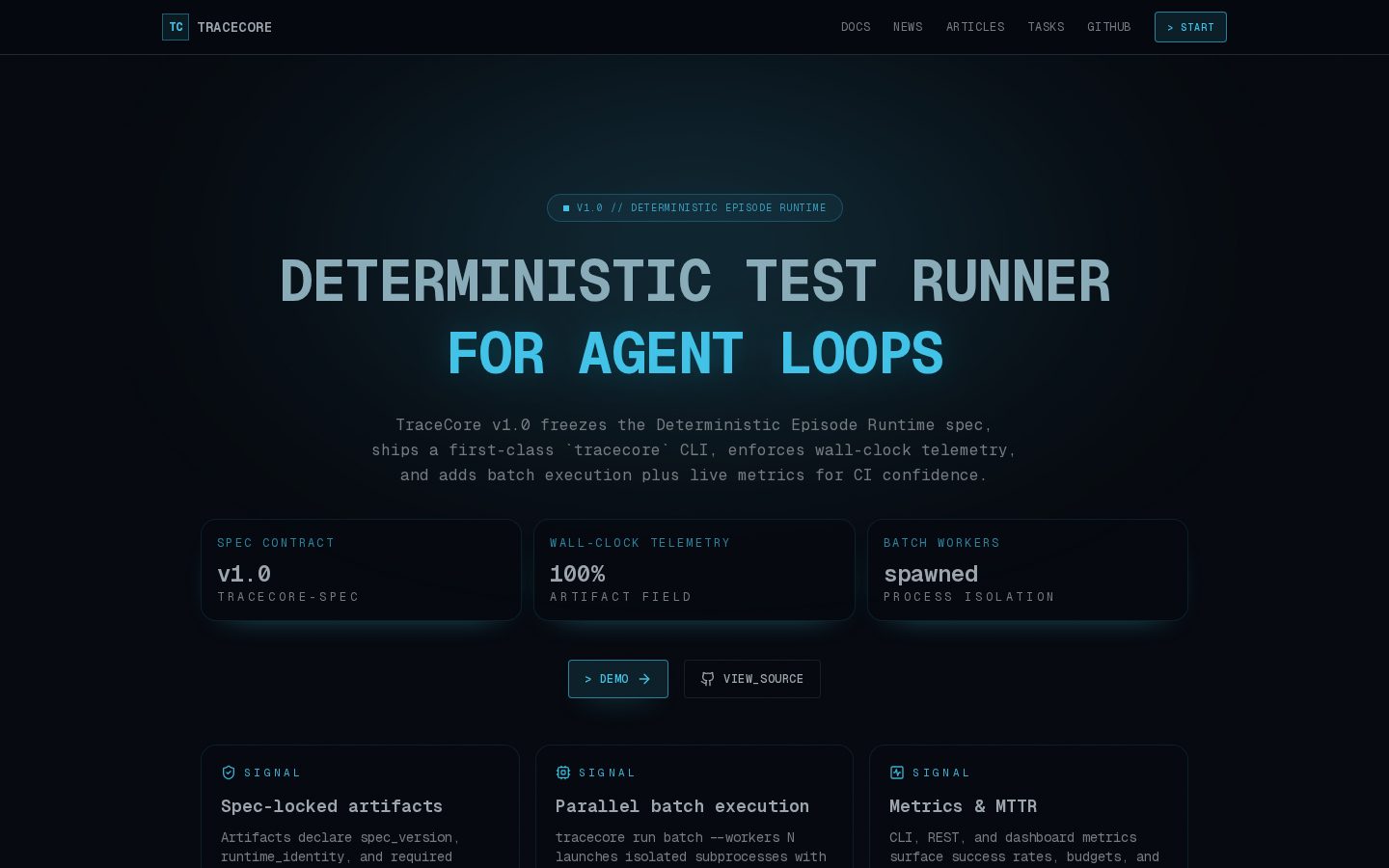Visit the GITHUB nav link
This screenshot has width=1389, height=868.
[x=1108, y=27]
